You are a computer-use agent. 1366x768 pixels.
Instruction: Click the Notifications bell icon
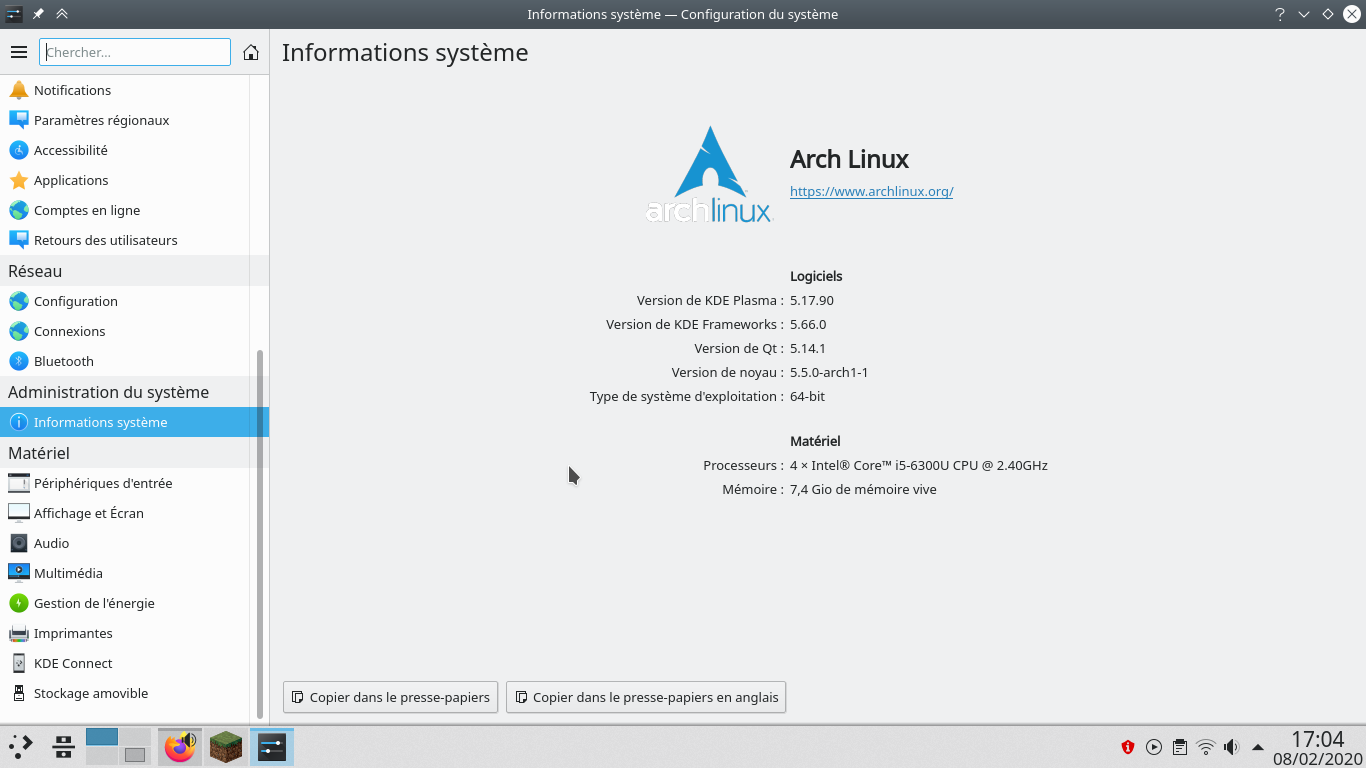click(x=19, y=90)
